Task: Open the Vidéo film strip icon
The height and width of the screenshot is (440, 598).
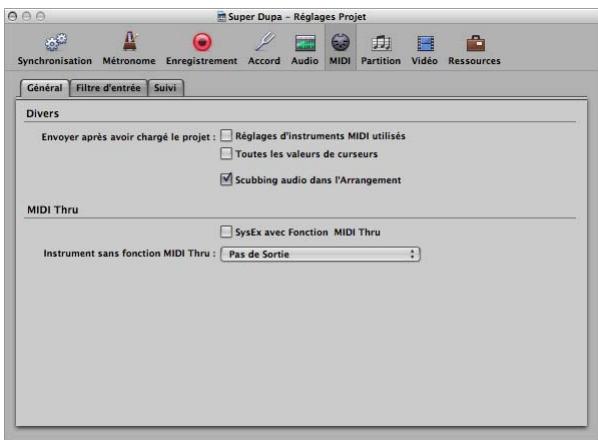Action: click(x=425, y=43)
